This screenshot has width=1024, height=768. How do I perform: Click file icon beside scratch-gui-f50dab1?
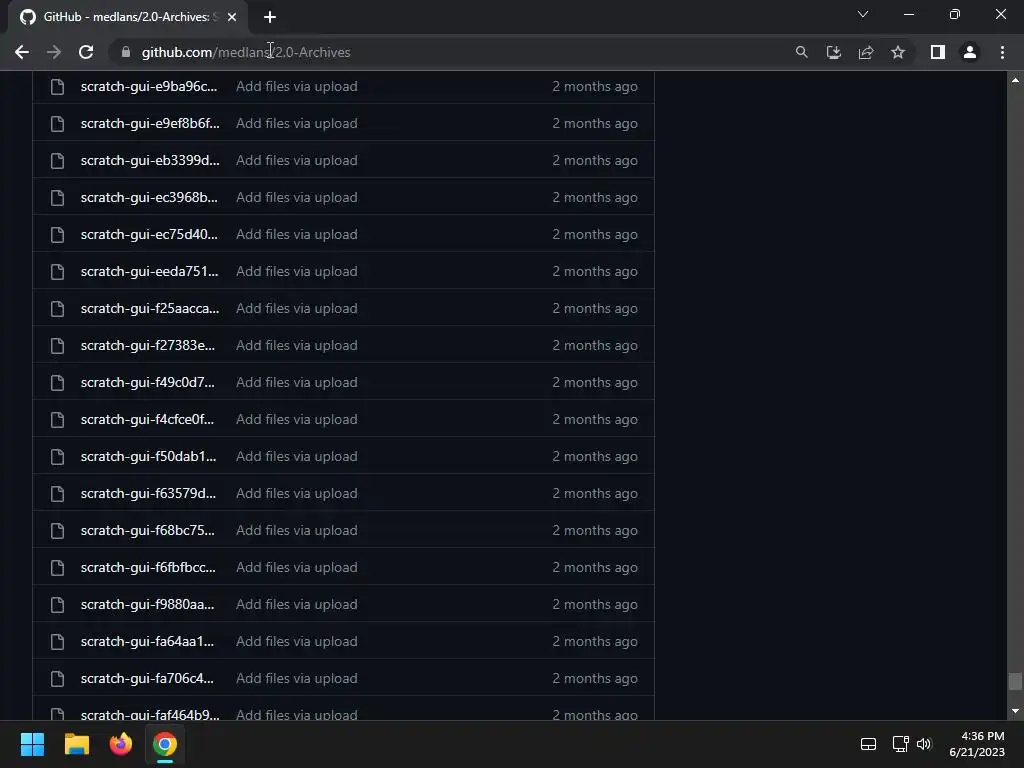[x=57, y=456]
